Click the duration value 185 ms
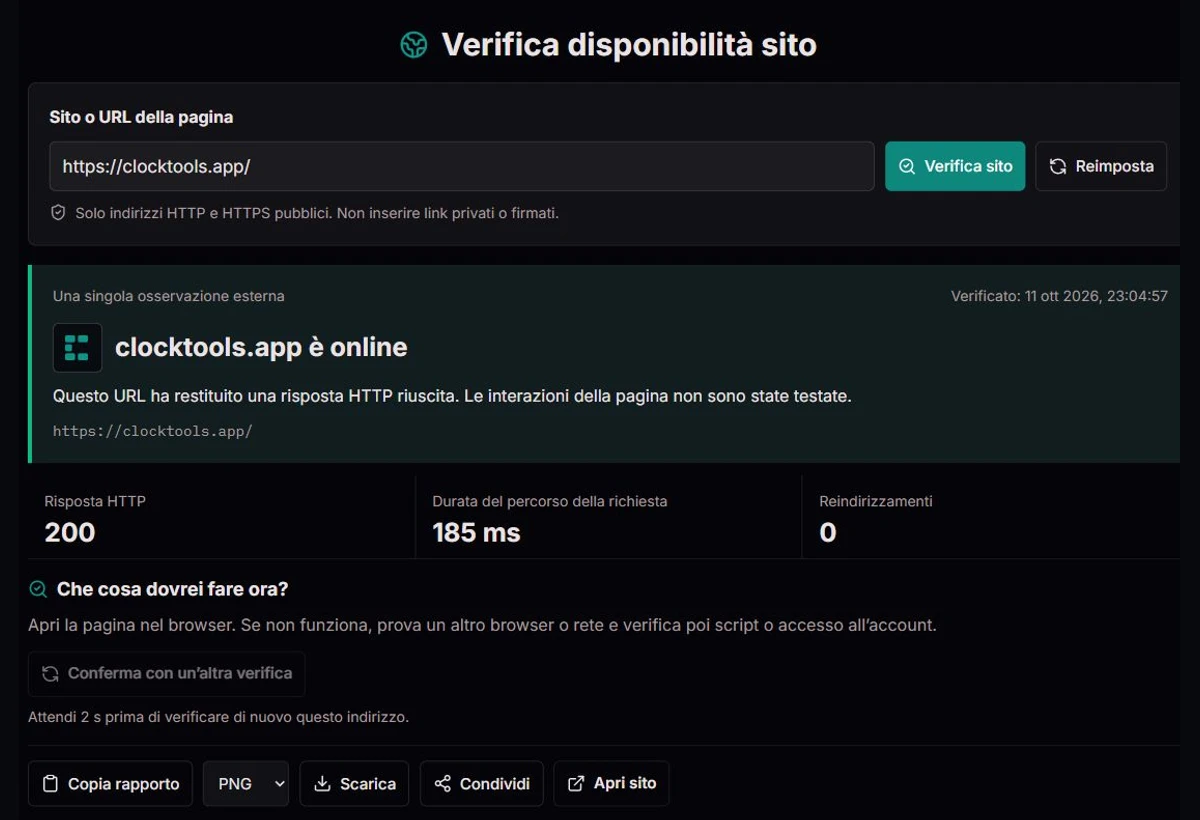Viewport: 1200px width, 820px height. (x=476, y=533)
